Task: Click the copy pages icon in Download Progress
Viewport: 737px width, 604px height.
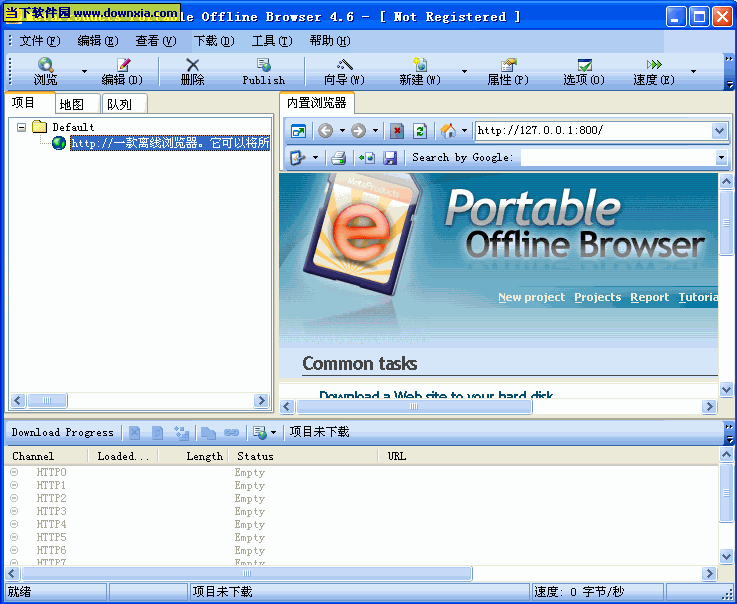Action: tap(208, 432)
